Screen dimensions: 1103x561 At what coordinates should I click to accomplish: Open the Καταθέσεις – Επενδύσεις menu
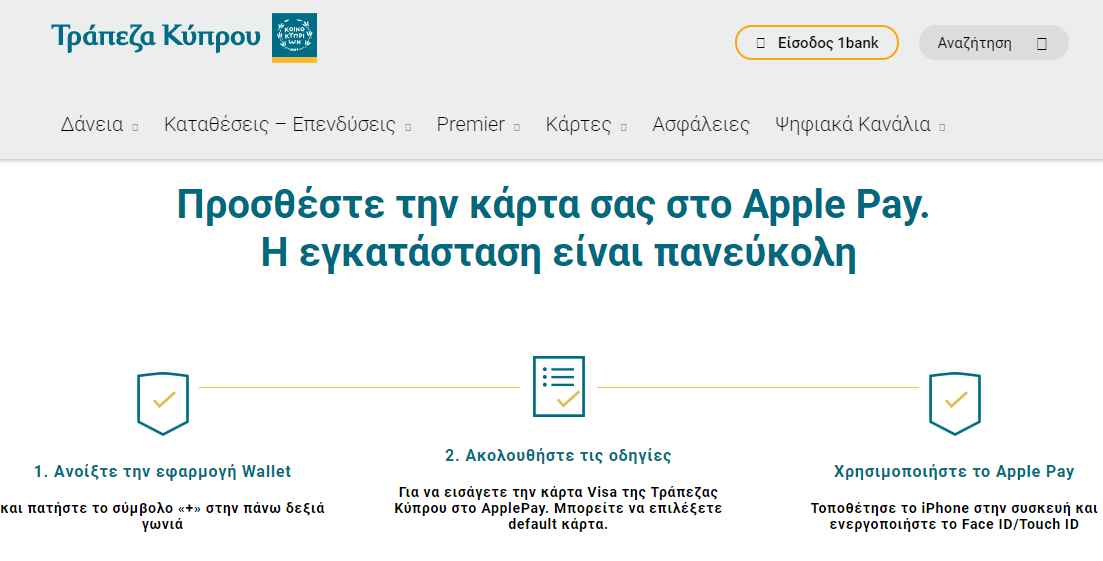[x=280, y=124]
